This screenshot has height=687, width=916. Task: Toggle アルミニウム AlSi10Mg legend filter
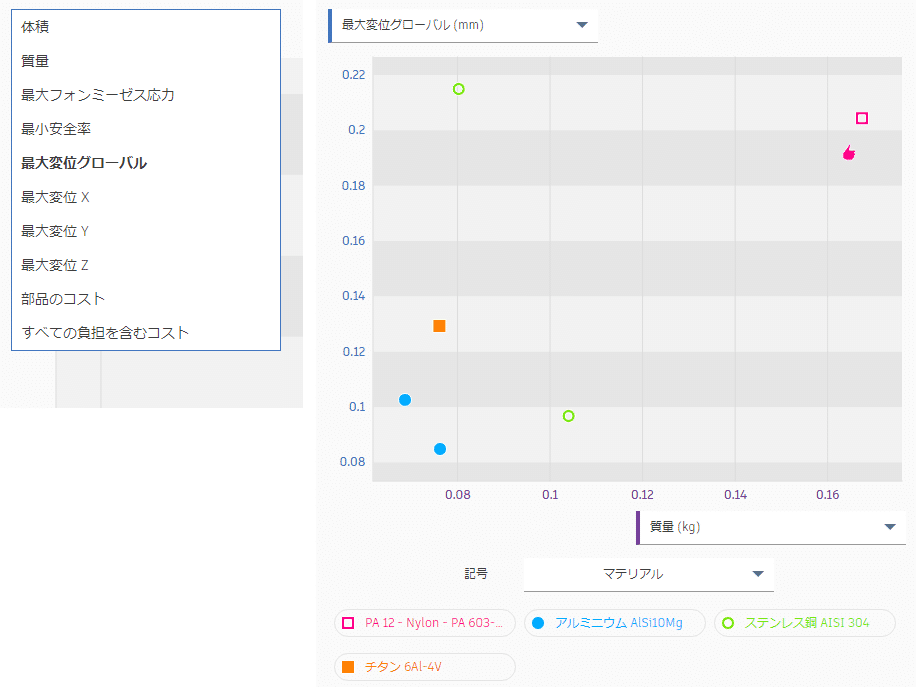(x=615, y=623)
